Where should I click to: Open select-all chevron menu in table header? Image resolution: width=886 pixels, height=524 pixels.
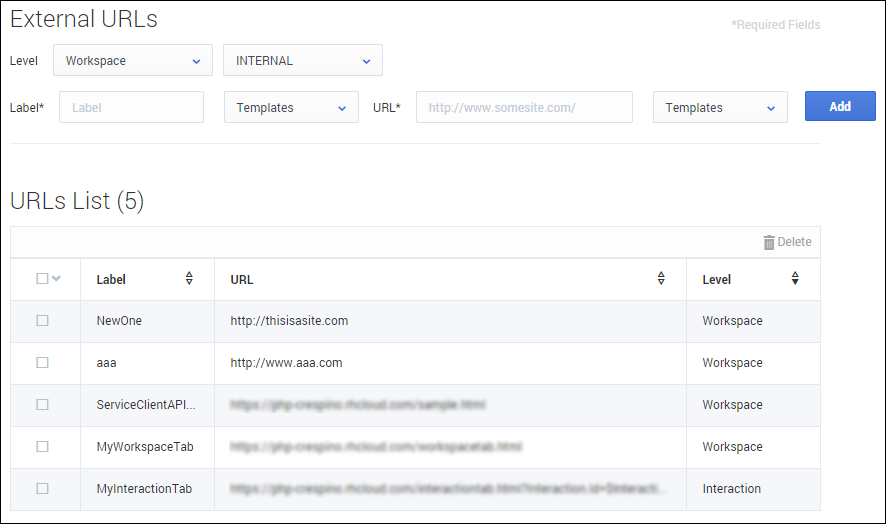tap(56, 279)
